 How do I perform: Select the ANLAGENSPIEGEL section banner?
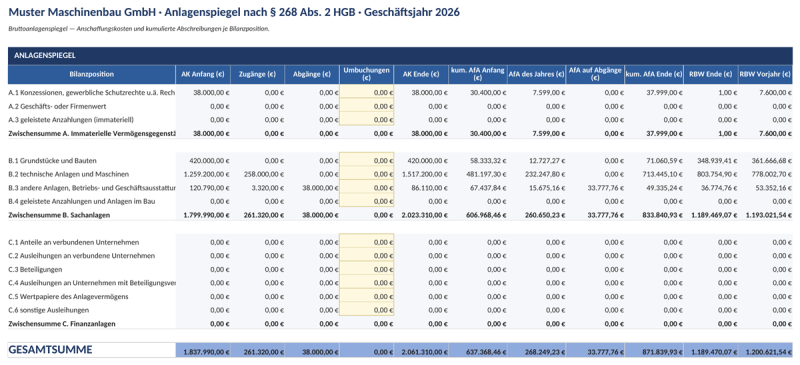(x=400, y=56)
